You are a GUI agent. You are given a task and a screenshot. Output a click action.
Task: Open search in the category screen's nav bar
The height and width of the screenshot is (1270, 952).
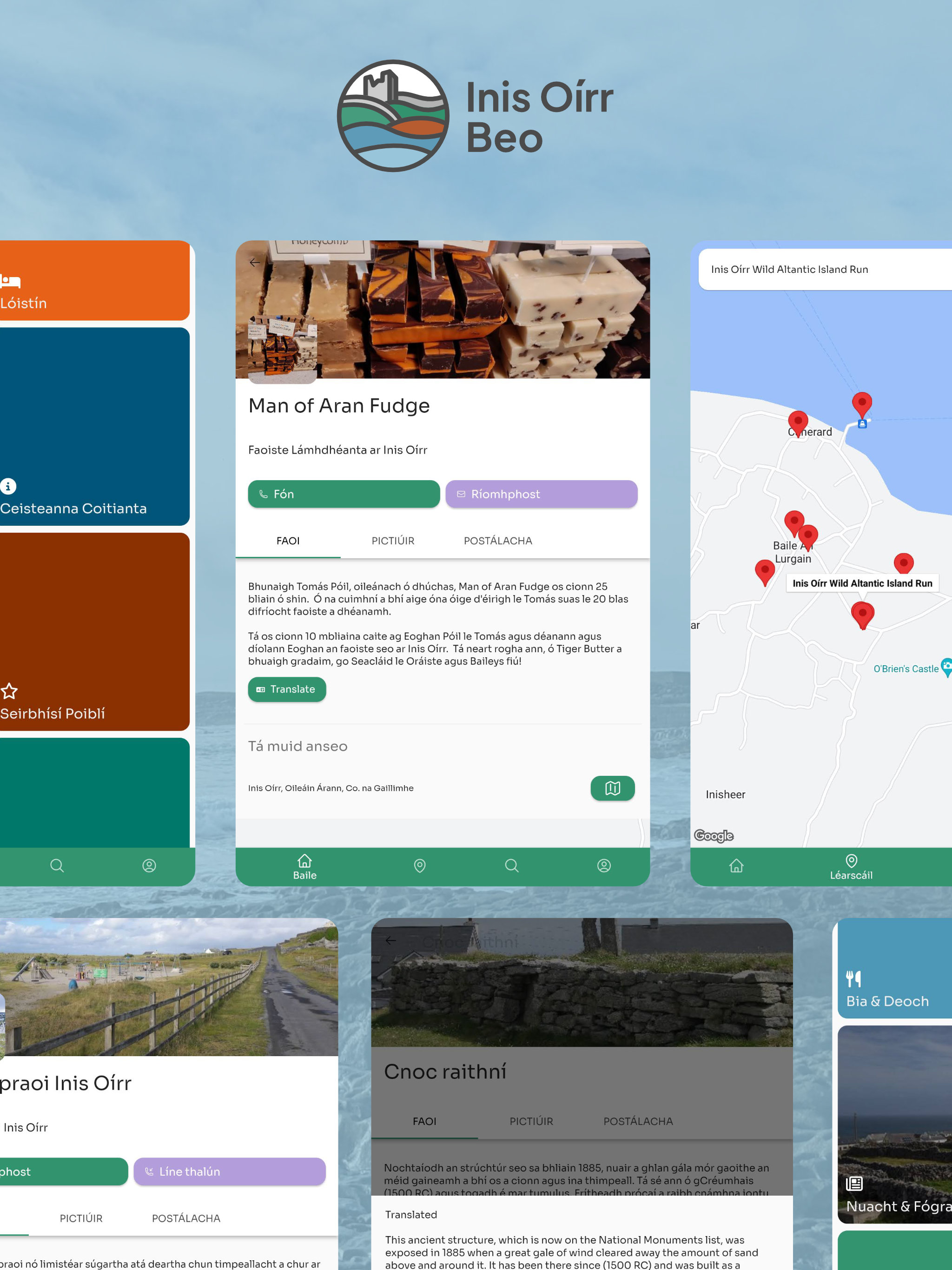coord(57,865)
